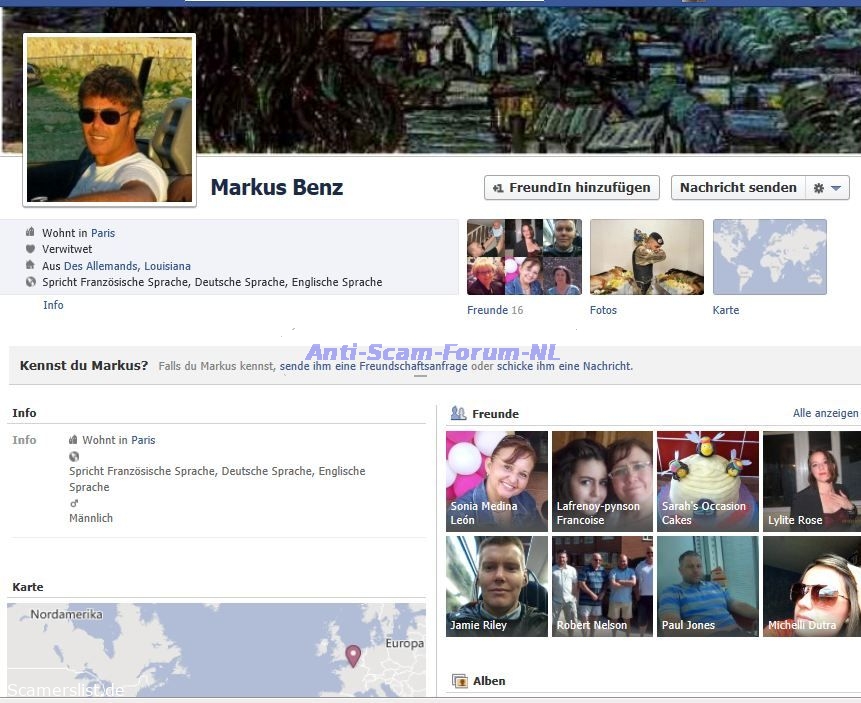Click the profile picture of Markus Benz
The image size is (861, 703).
pyautogui.click(x=110, y=120)
